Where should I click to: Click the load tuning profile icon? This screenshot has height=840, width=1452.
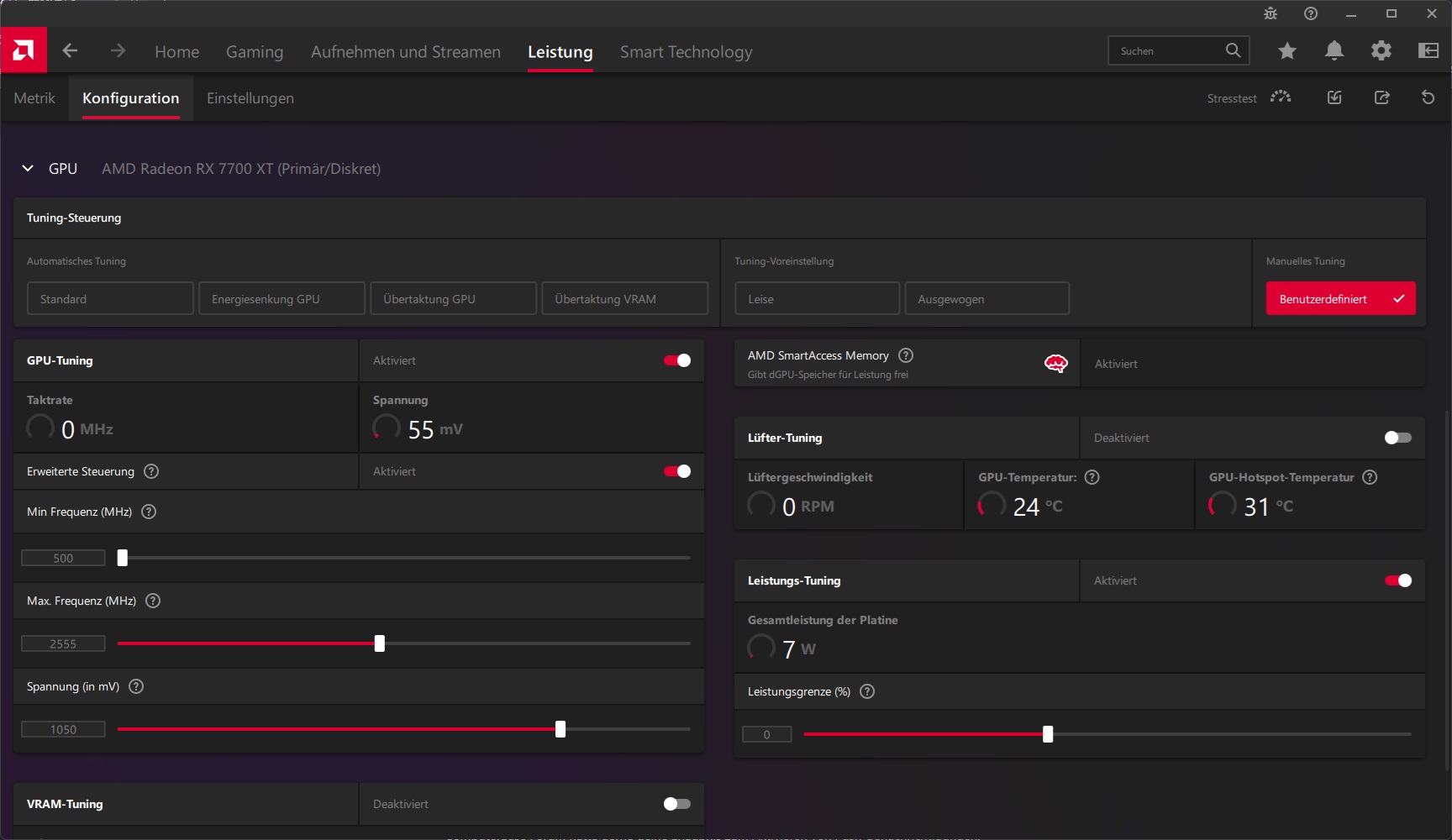click(1334, 97)
